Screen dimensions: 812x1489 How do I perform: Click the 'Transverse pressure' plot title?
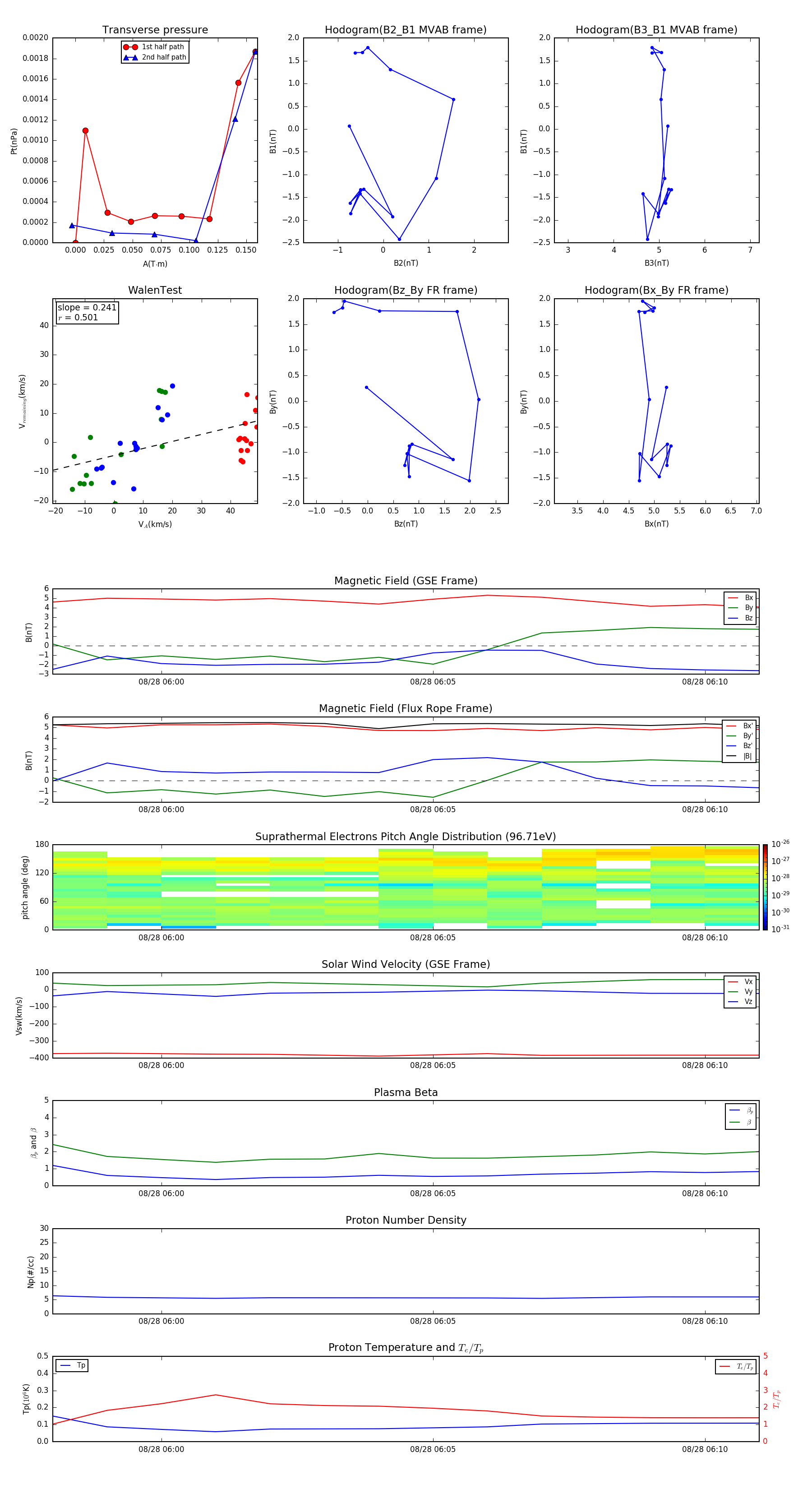coord(155,30)
